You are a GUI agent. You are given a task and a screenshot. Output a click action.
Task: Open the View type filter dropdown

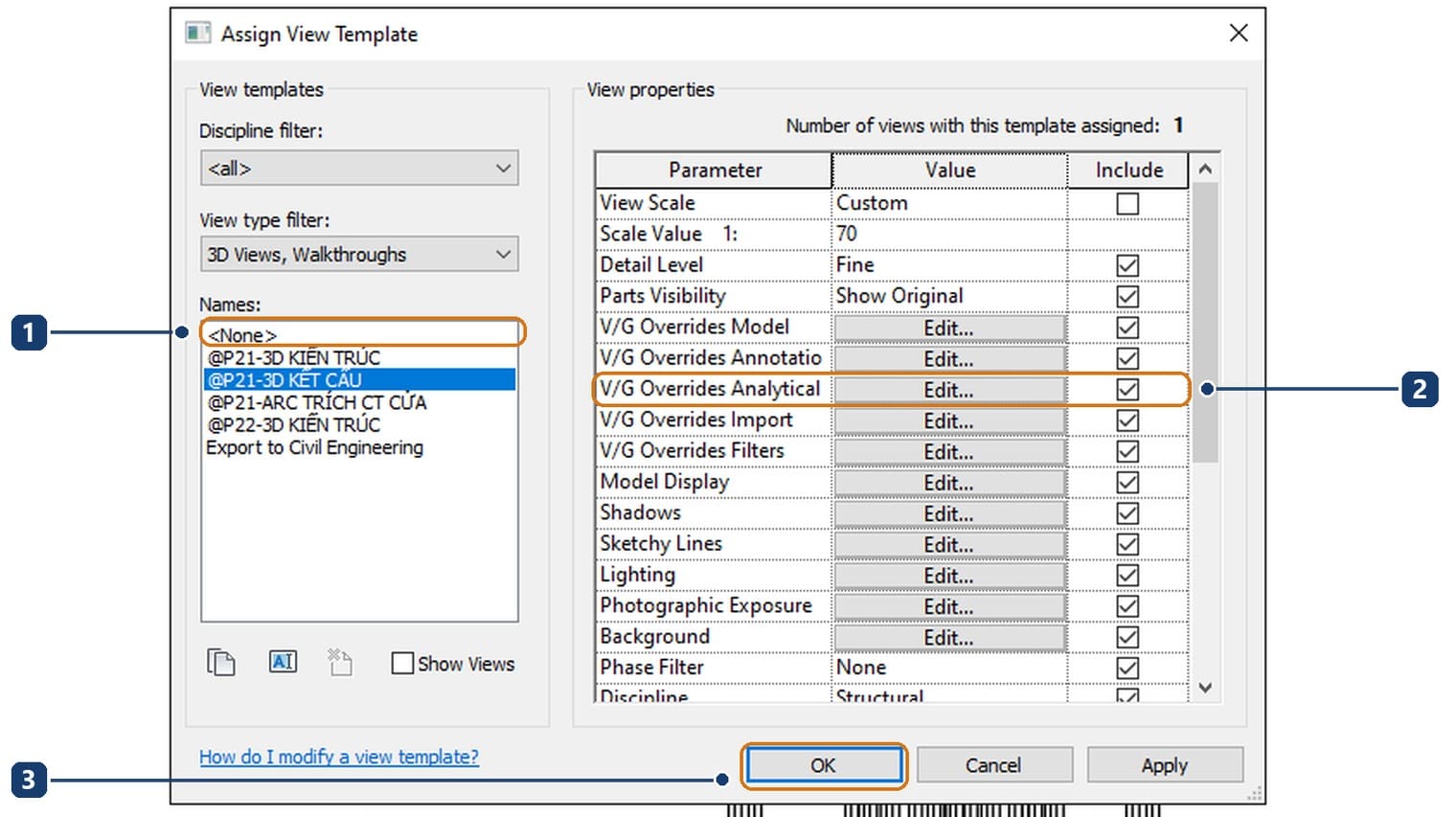click(x=359, y=255)
